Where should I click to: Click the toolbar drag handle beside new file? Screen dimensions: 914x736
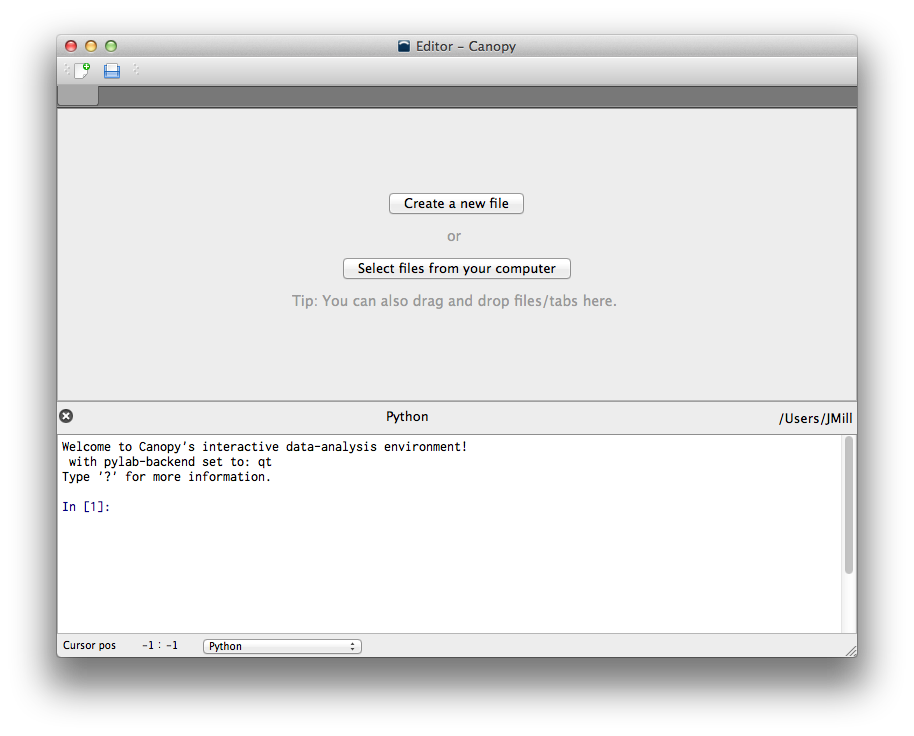[66, 70]
